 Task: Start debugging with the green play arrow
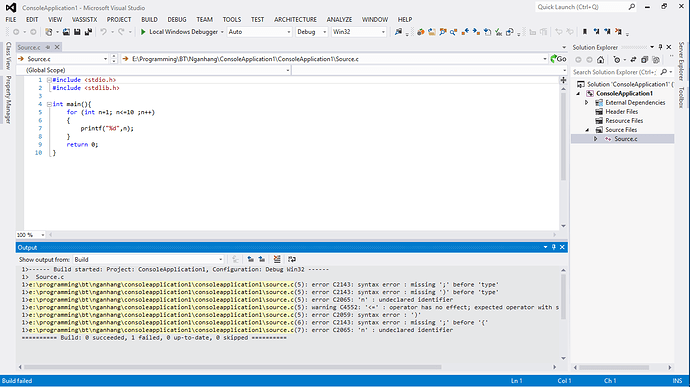143,32
